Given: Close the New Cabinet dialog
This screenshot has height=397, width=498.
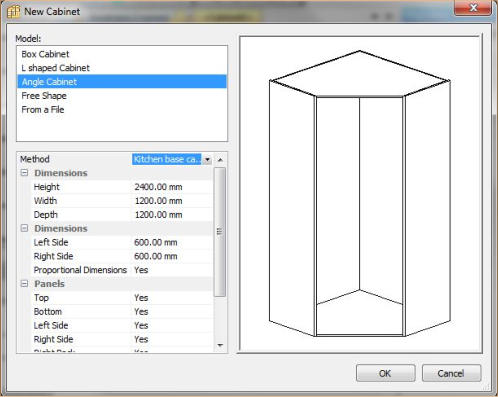Looking at the screenshot, I should pos(473,8).
